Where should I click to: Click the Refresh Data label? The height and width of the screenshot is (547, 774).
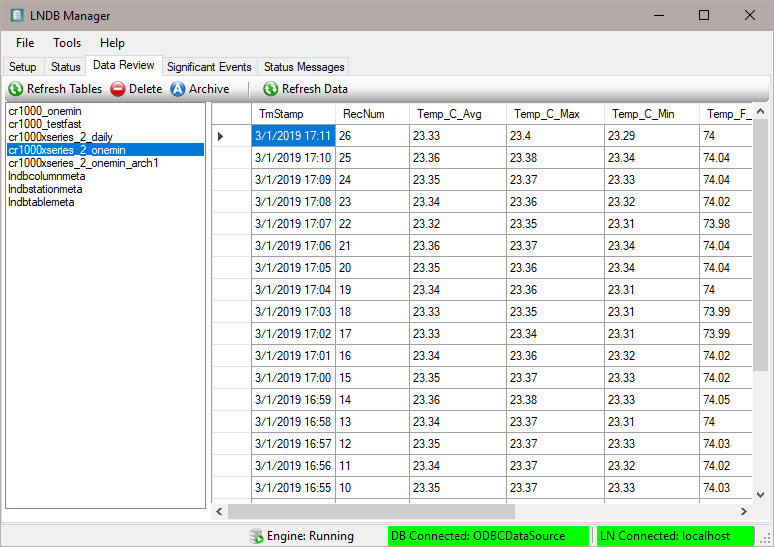point(314,89)
